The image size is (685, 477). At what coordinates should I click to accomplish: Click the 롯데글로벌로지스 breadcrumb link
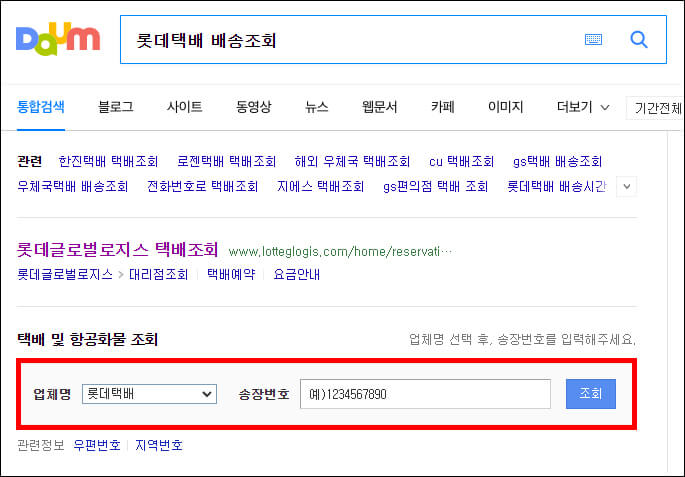[65, 274]
